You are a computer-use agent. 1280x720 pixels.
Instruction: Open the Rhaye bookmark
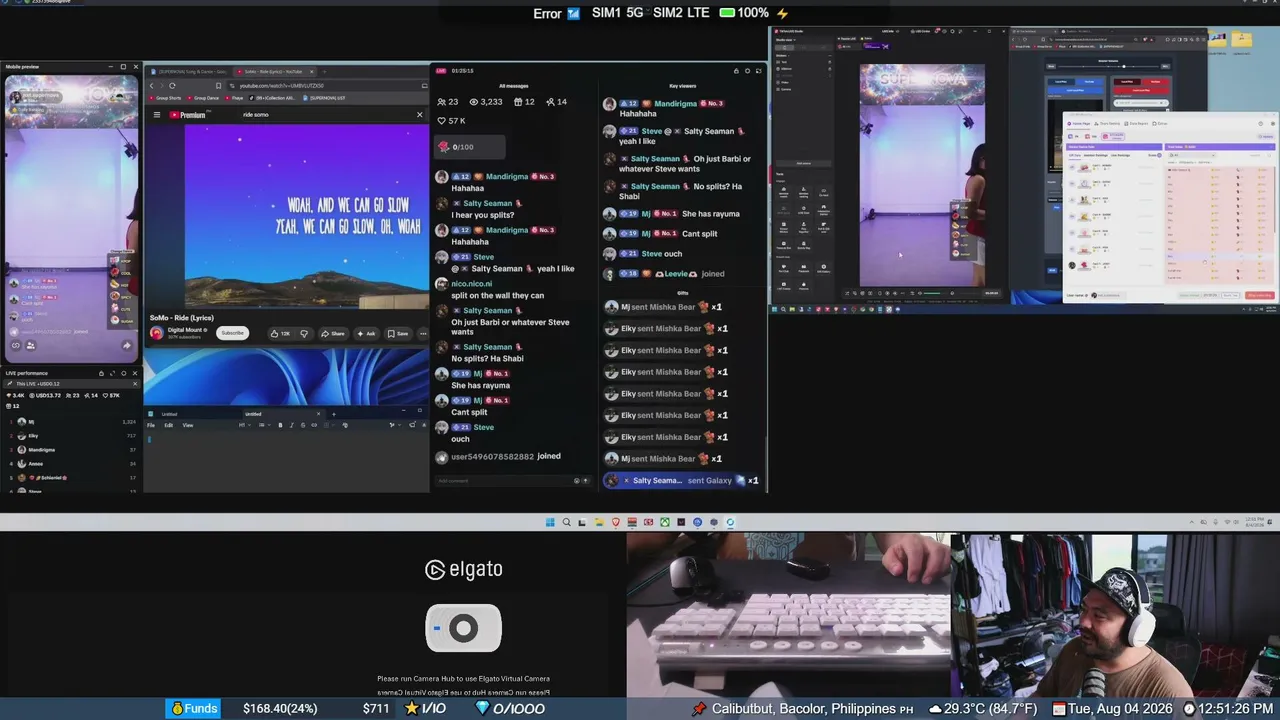(235, 98)
